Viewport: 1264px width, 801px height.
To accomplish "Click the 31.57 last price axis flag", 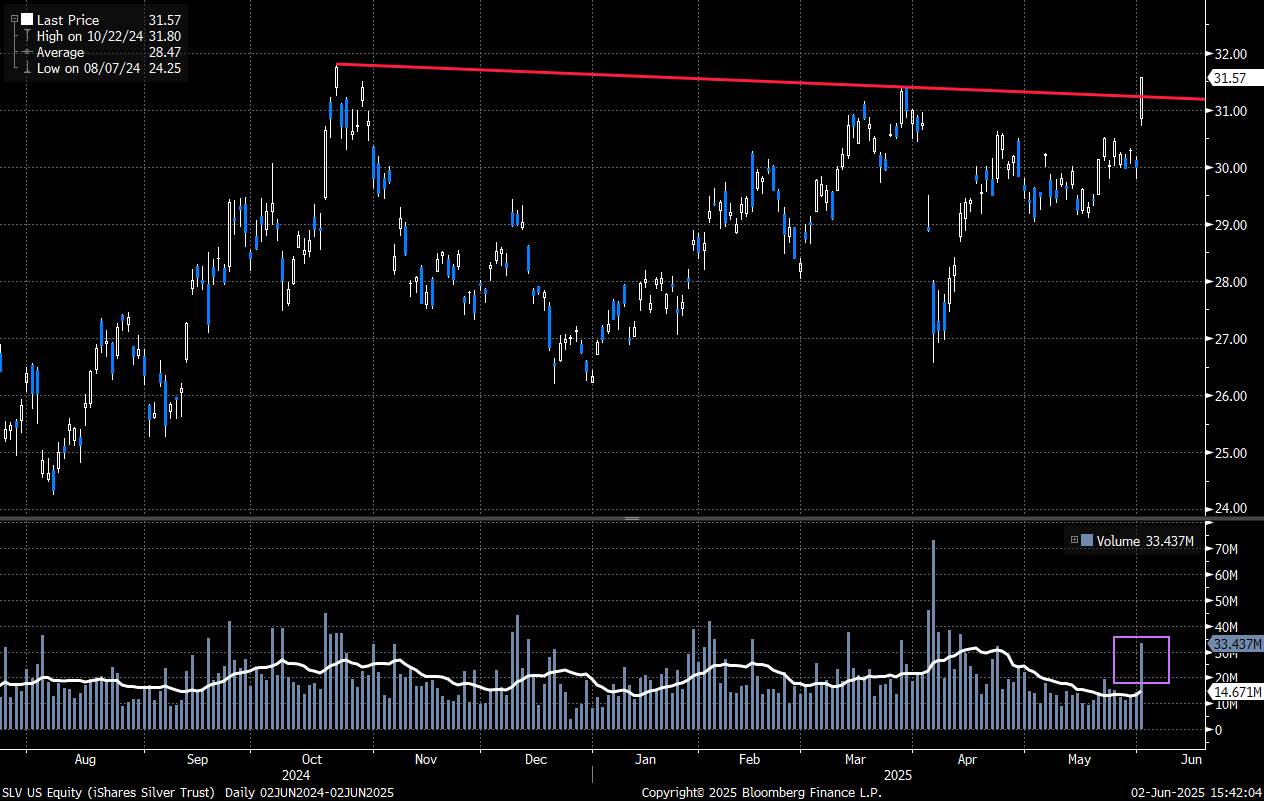I will click(1228, 78).
